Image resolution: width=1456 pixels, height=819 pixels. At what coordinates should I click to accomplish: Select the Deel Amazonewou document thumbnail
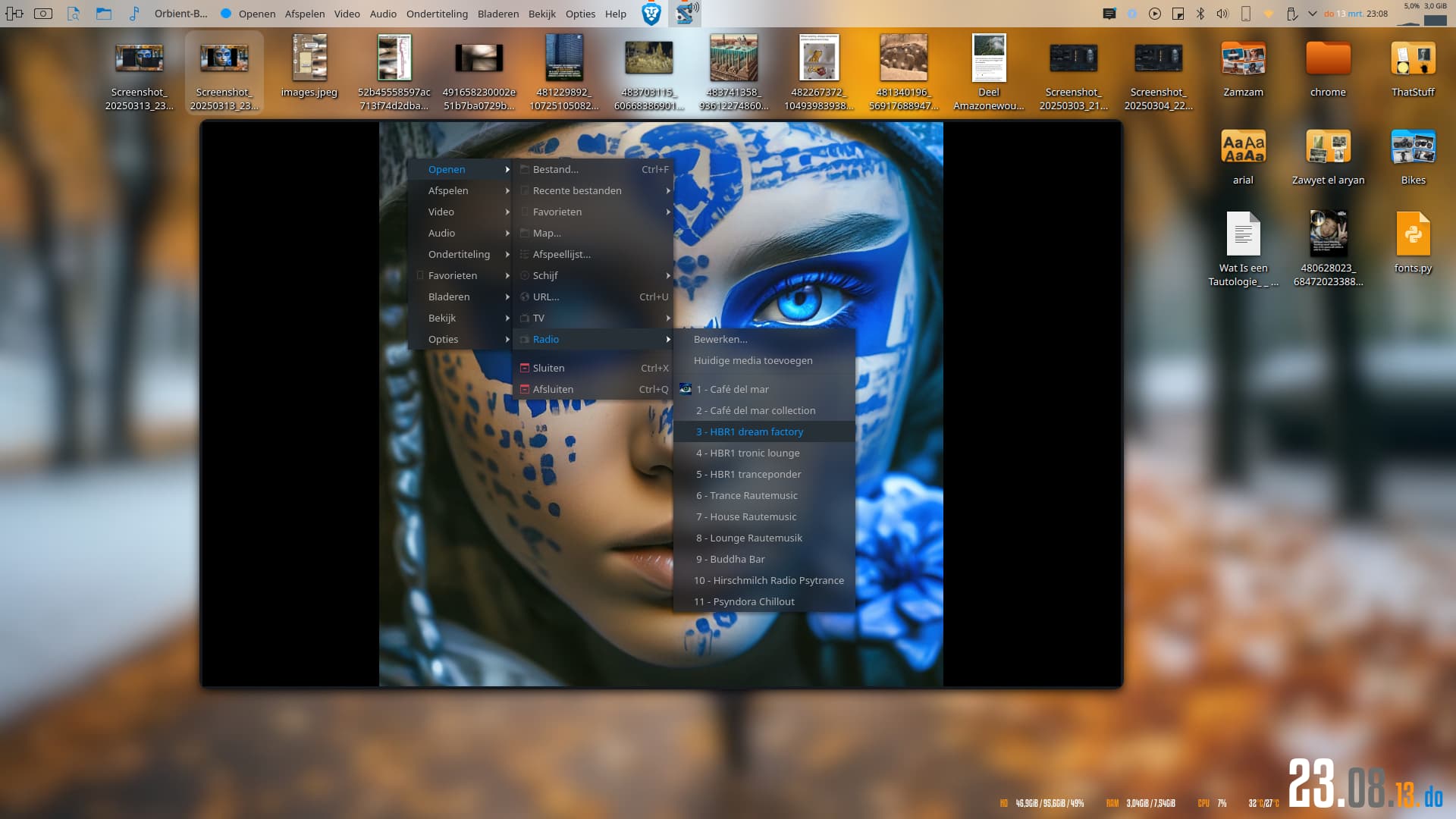pos(989,73)
